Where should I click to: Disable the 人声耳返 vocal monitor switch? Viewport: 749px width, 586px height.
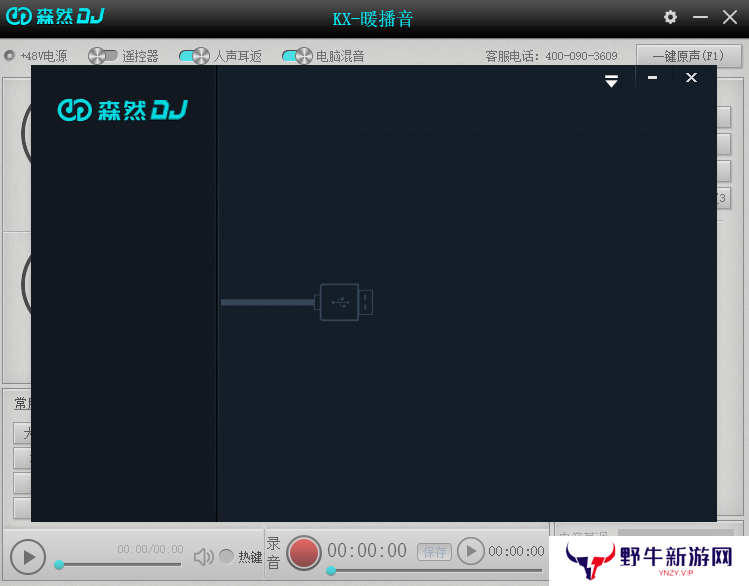(x=194, y=56)
